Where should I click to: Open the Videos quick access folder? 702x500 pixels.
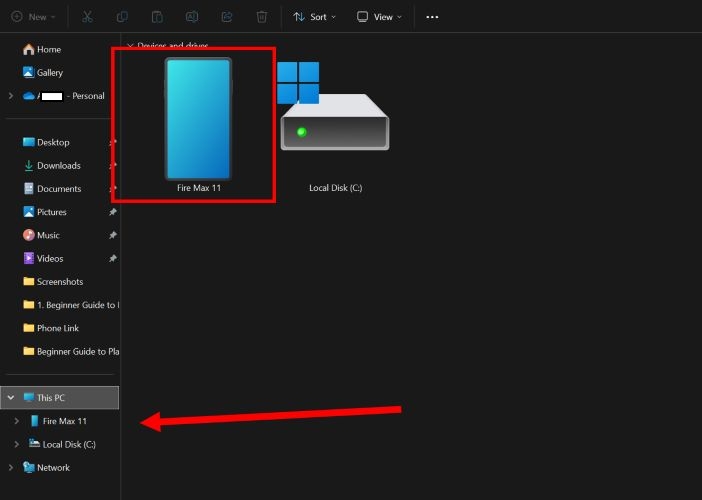click(43, 259)
